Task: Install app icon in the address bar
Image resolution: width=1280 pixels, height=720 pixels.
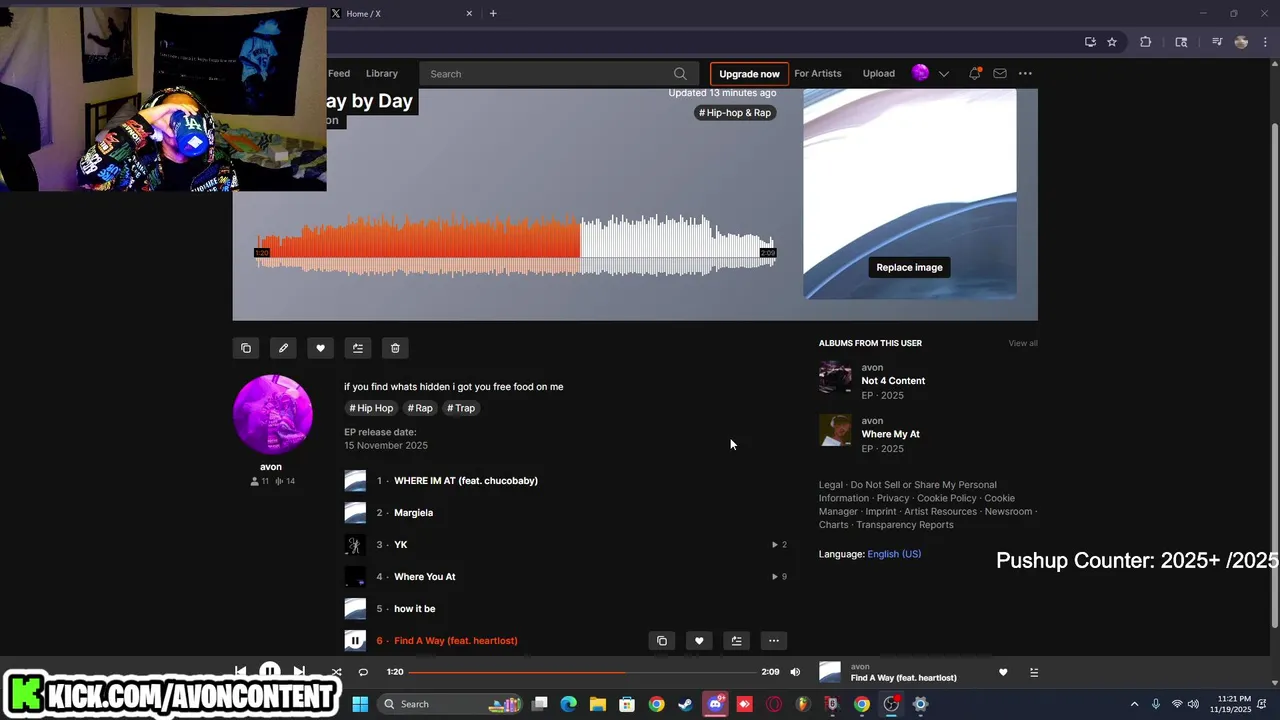Action: click(x=1090, y=42)
